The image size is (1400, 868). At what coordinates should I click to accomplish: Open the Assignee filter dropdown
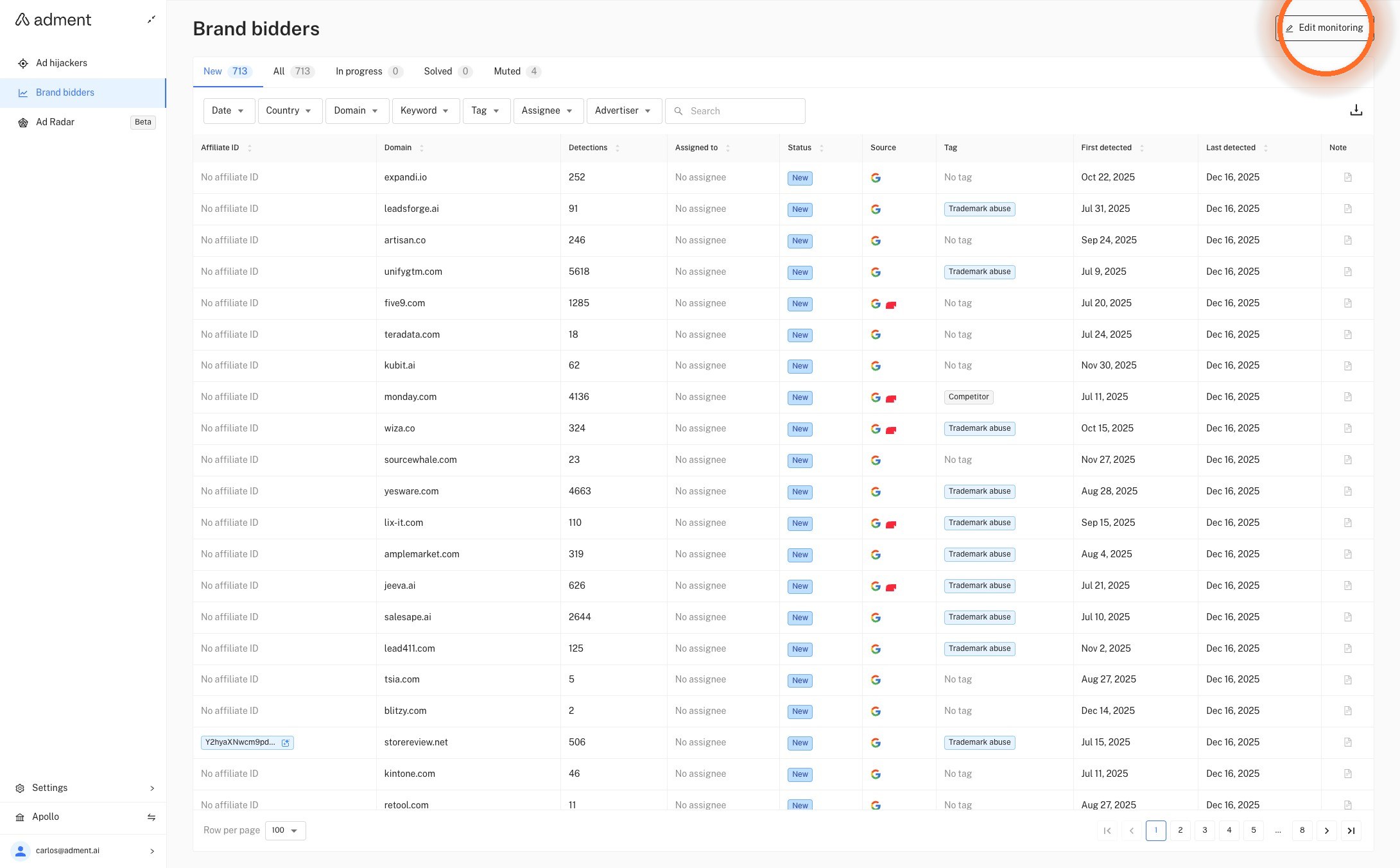pos(548,110)
